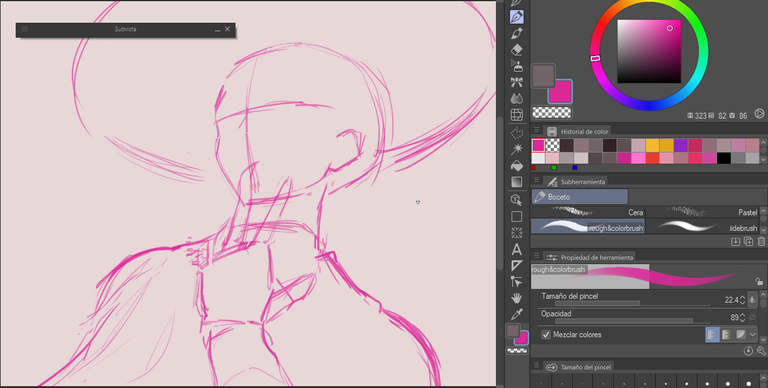
Task: Select the Figure rectangle tool
Action: click(x=516, y=217)
